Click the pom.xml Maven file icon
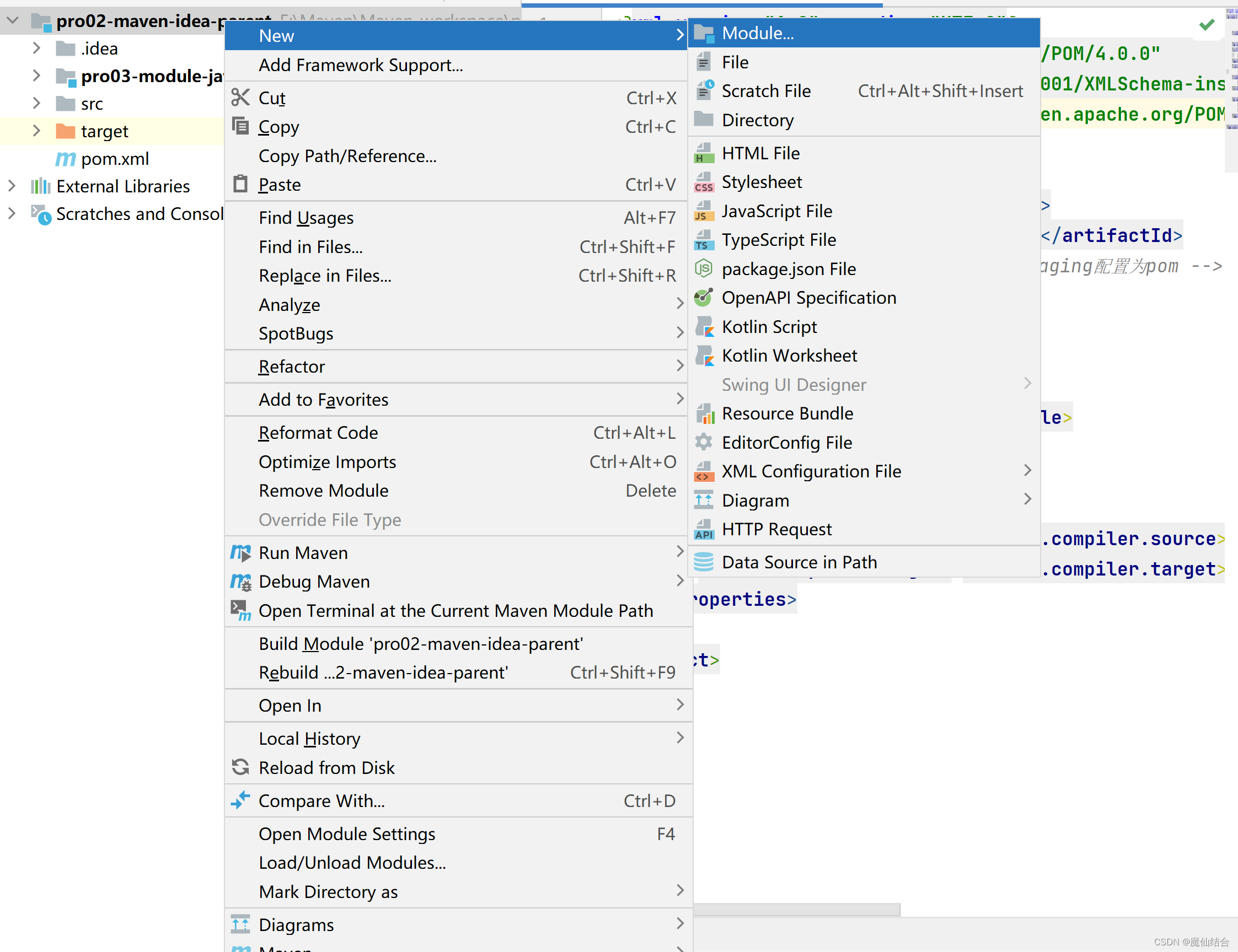The height and width of the screenshot is (952, 1238). (x=65, y=159)
